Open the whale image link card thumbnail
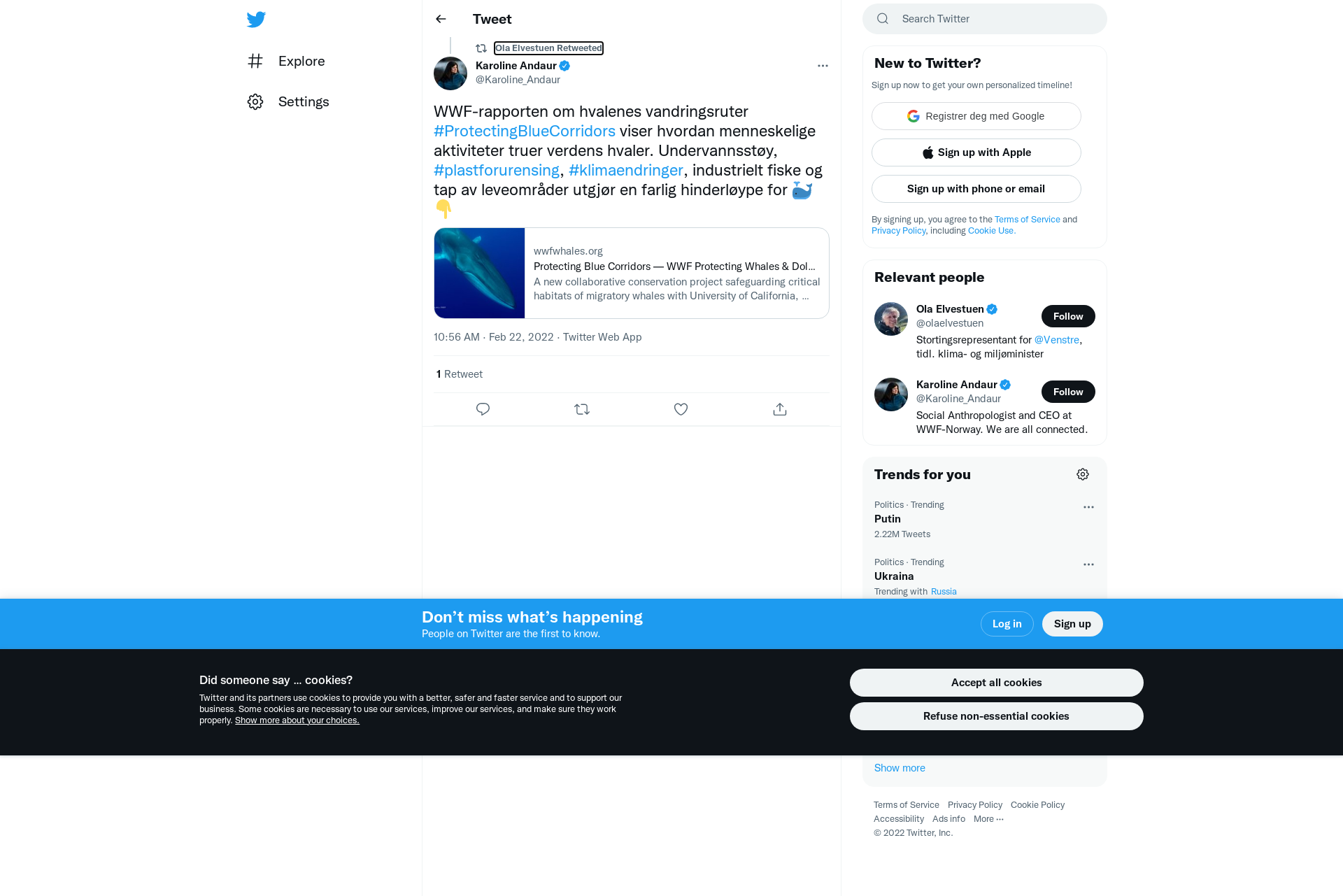 point(479,273)
